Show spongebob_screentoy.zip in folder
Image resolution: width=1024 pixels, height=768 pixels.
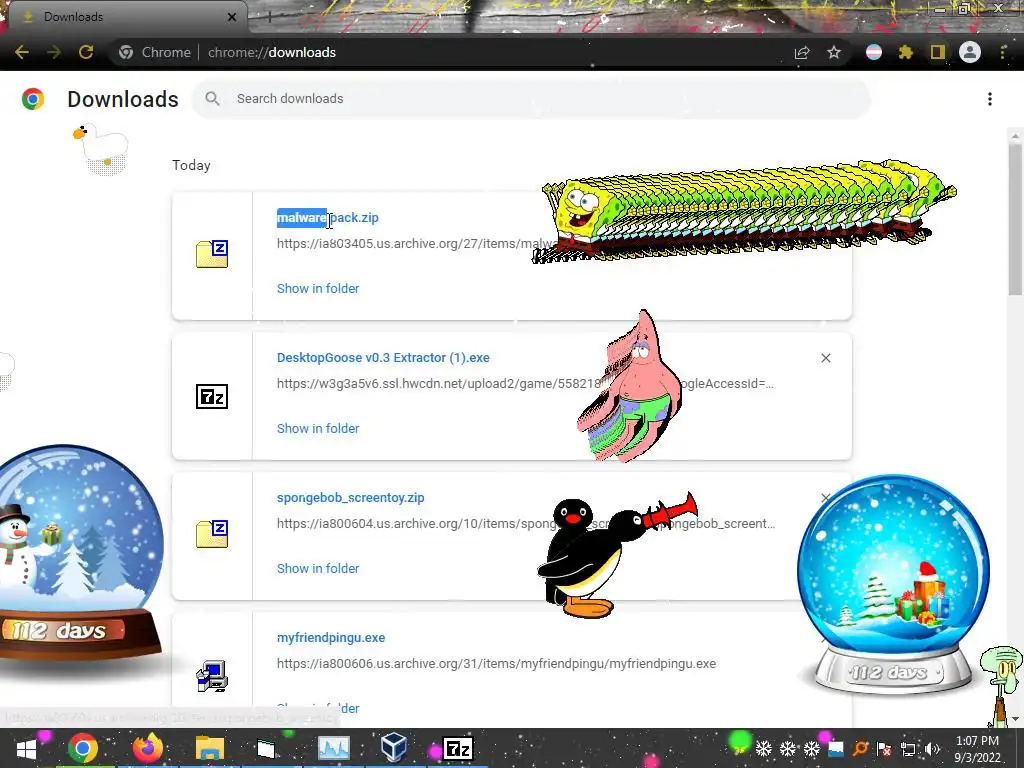coord(318,569)
